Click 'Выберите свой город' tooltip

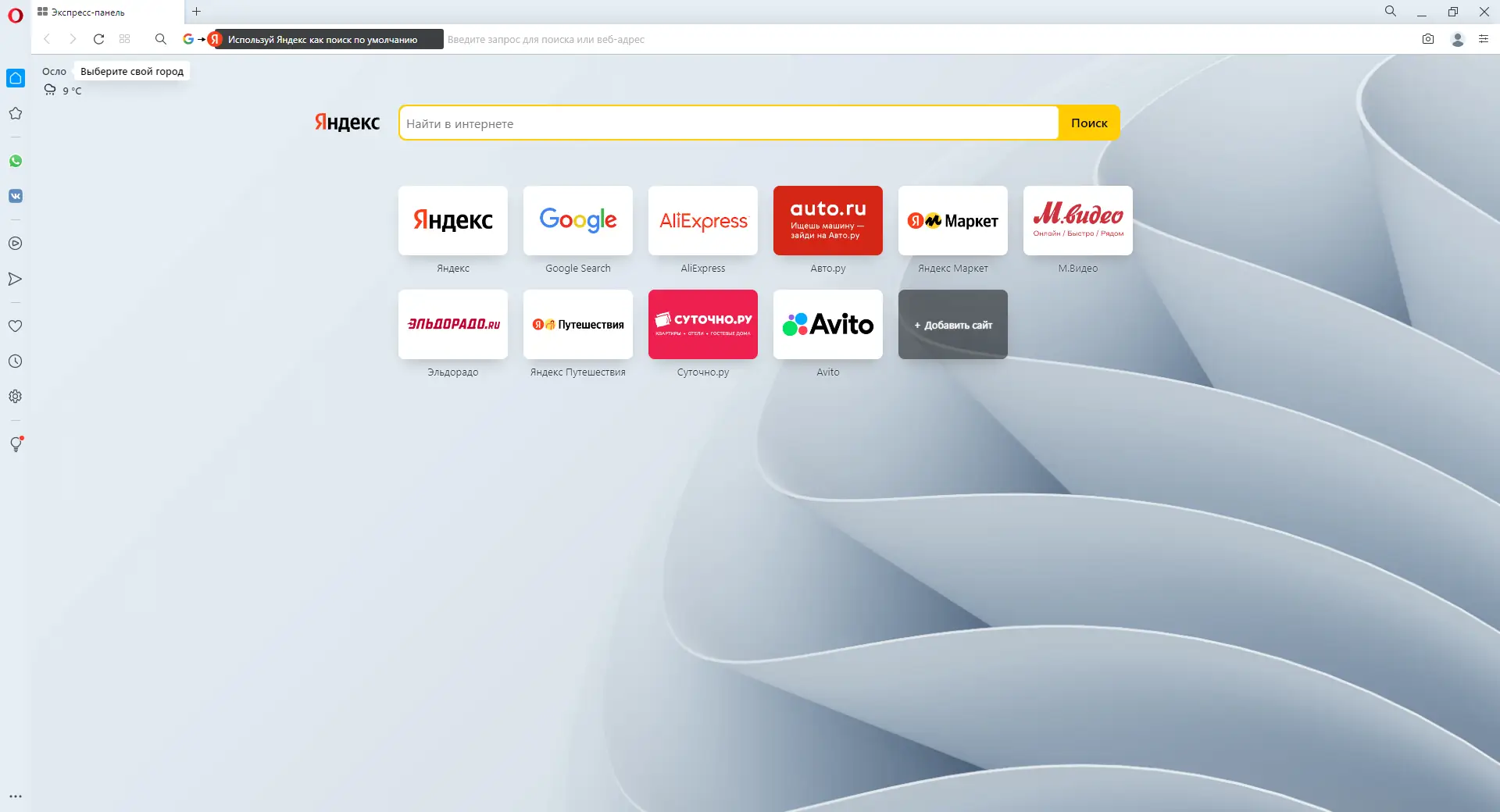[132, 72]
